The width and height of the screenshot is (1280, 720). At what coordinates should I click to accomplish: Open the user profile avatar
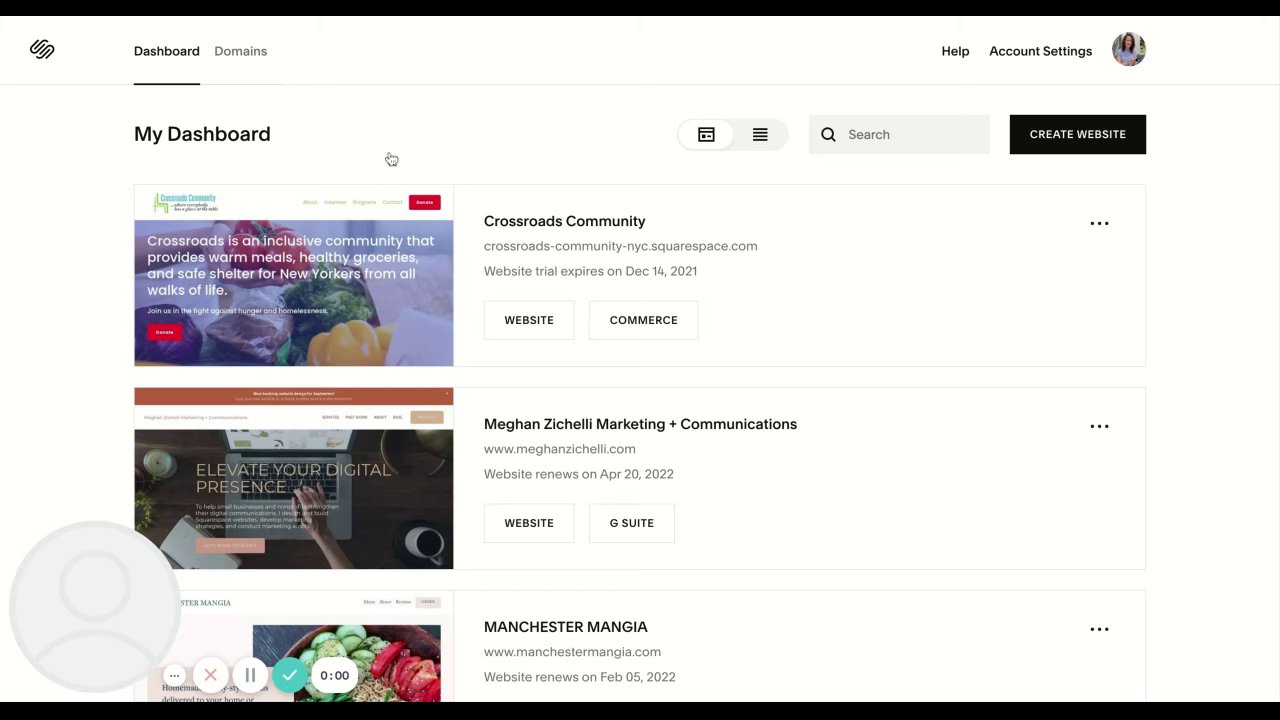1128,49
